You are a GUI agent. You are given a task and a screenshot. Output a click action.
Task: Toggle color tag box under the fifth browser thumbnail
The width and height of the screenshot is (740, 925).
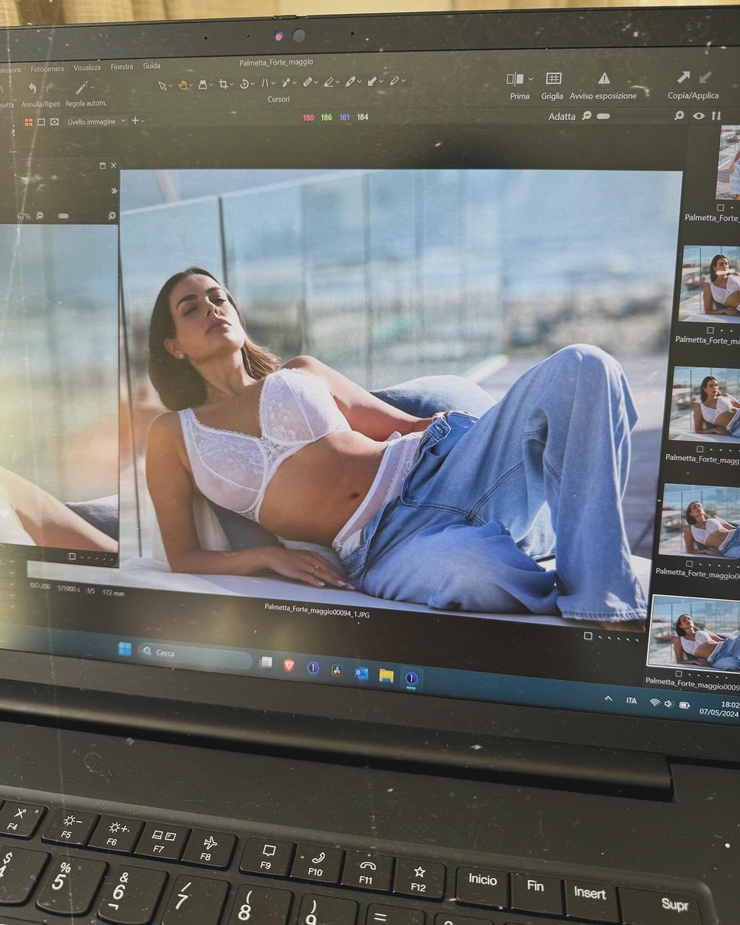678,673
